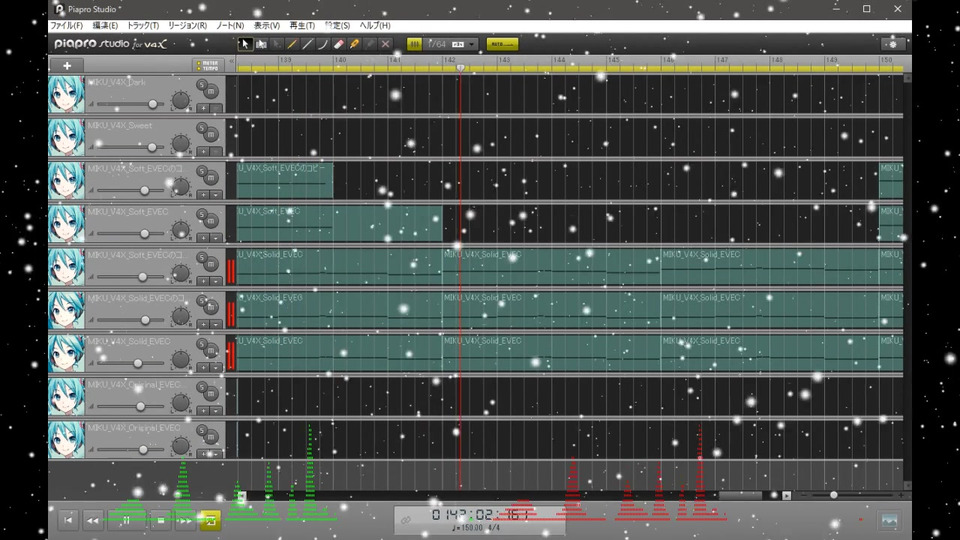The image size is (960, 540).
Task: Select the U_V4X_Soft_EVECのコピー region
Action: pyautogui.click(x=285, y=180)
